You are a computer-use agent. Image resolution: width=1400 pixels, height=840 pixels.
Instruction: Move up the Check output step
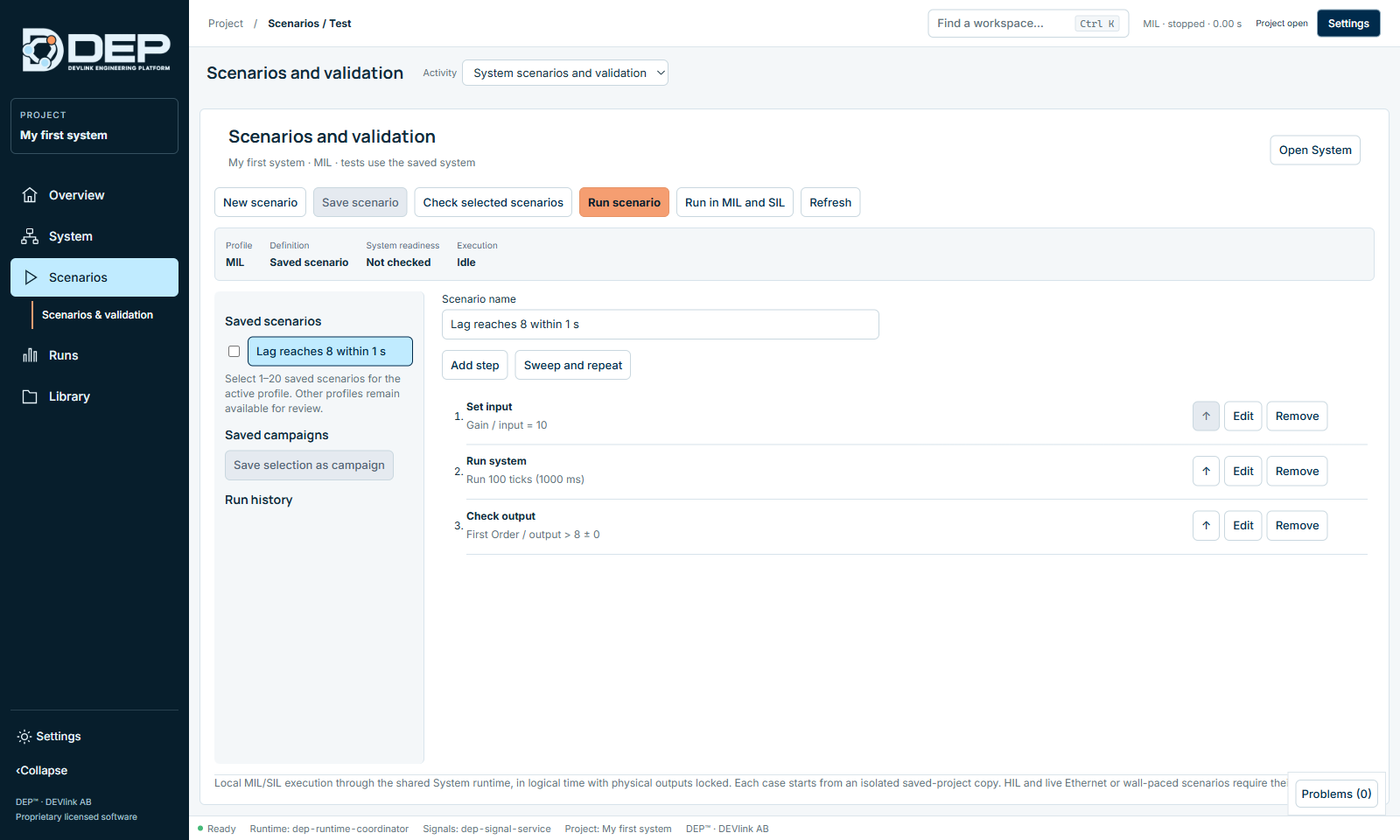coord(1206,526)
